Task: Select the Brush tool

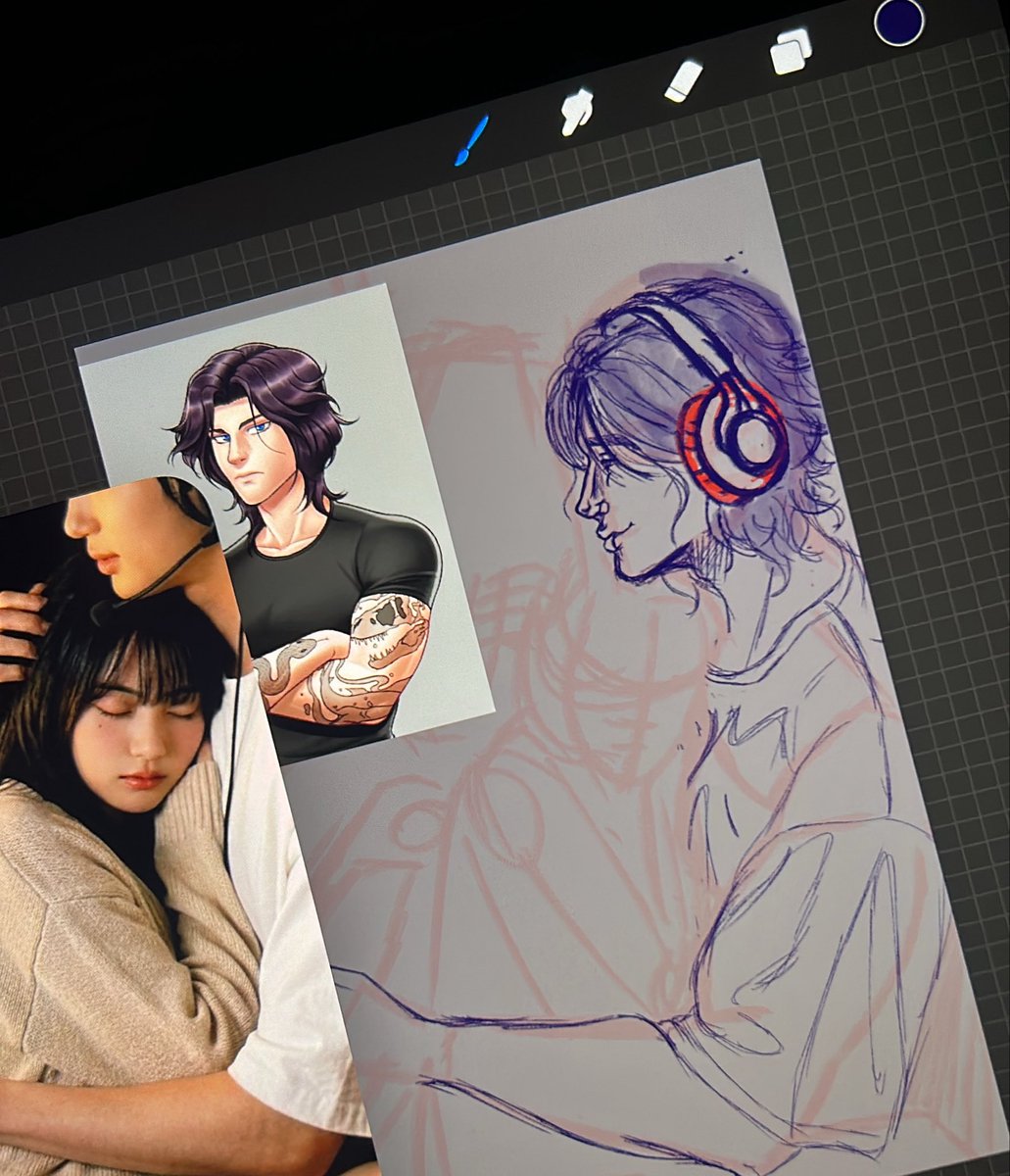Action: click(x=472, y=140)
